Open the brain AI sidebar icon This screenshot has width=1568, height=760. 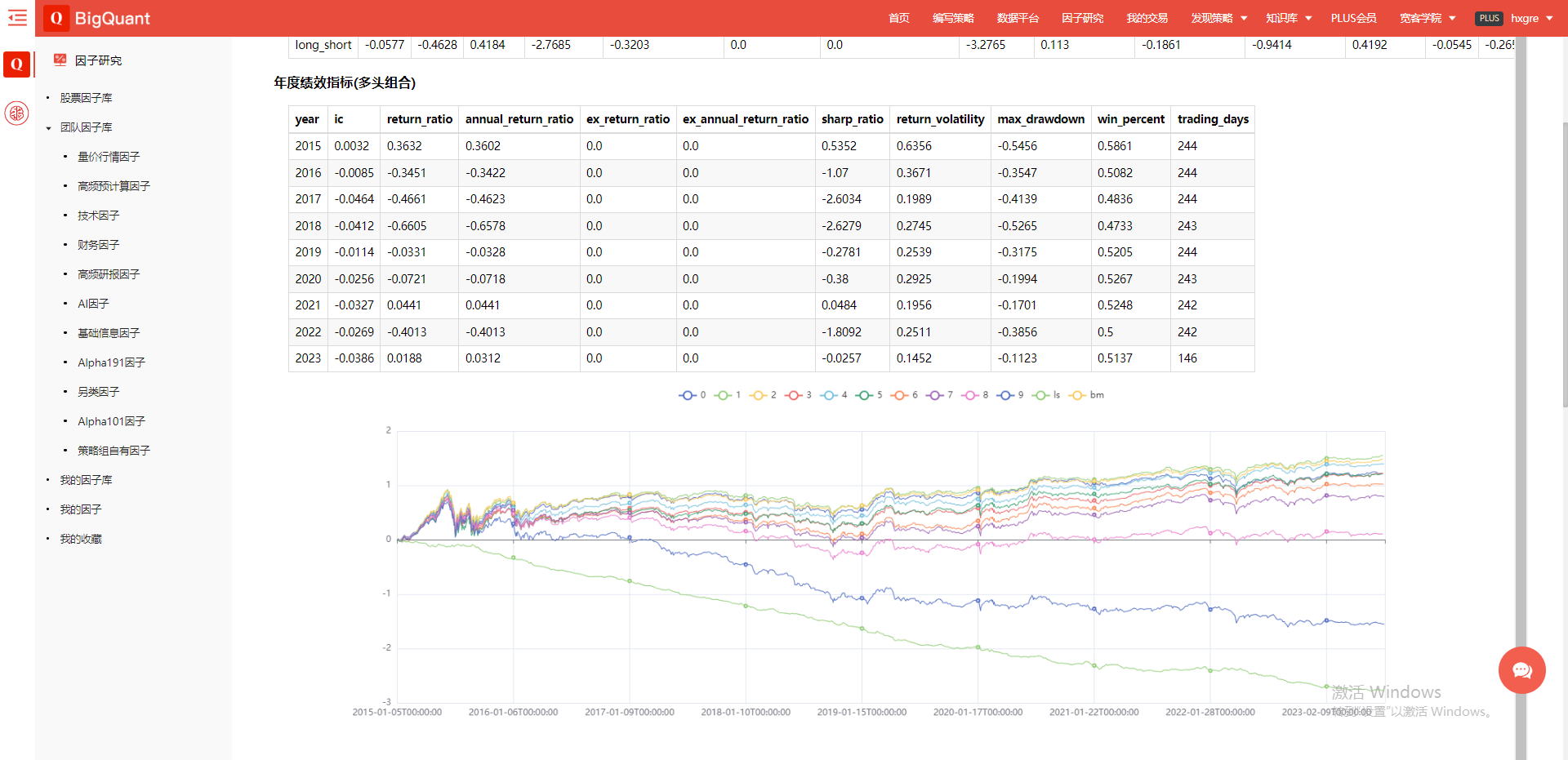click(x=16, y=113)
